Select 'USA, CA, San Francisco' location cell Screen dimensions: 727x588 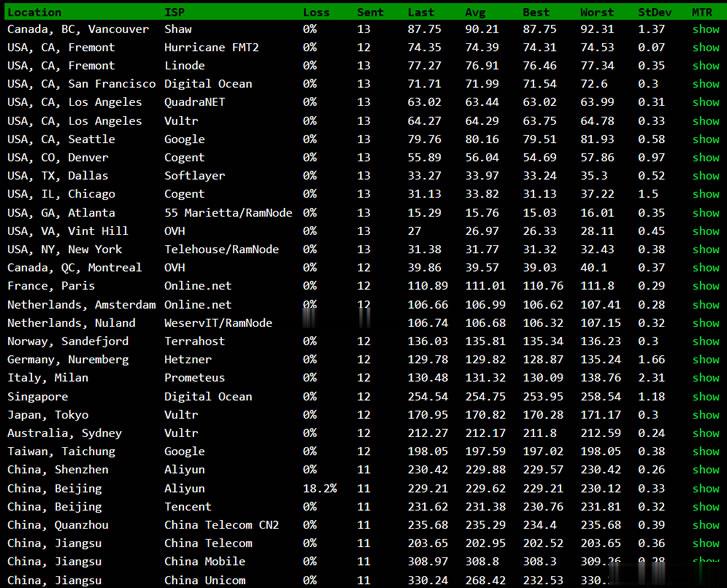point(82,84)
